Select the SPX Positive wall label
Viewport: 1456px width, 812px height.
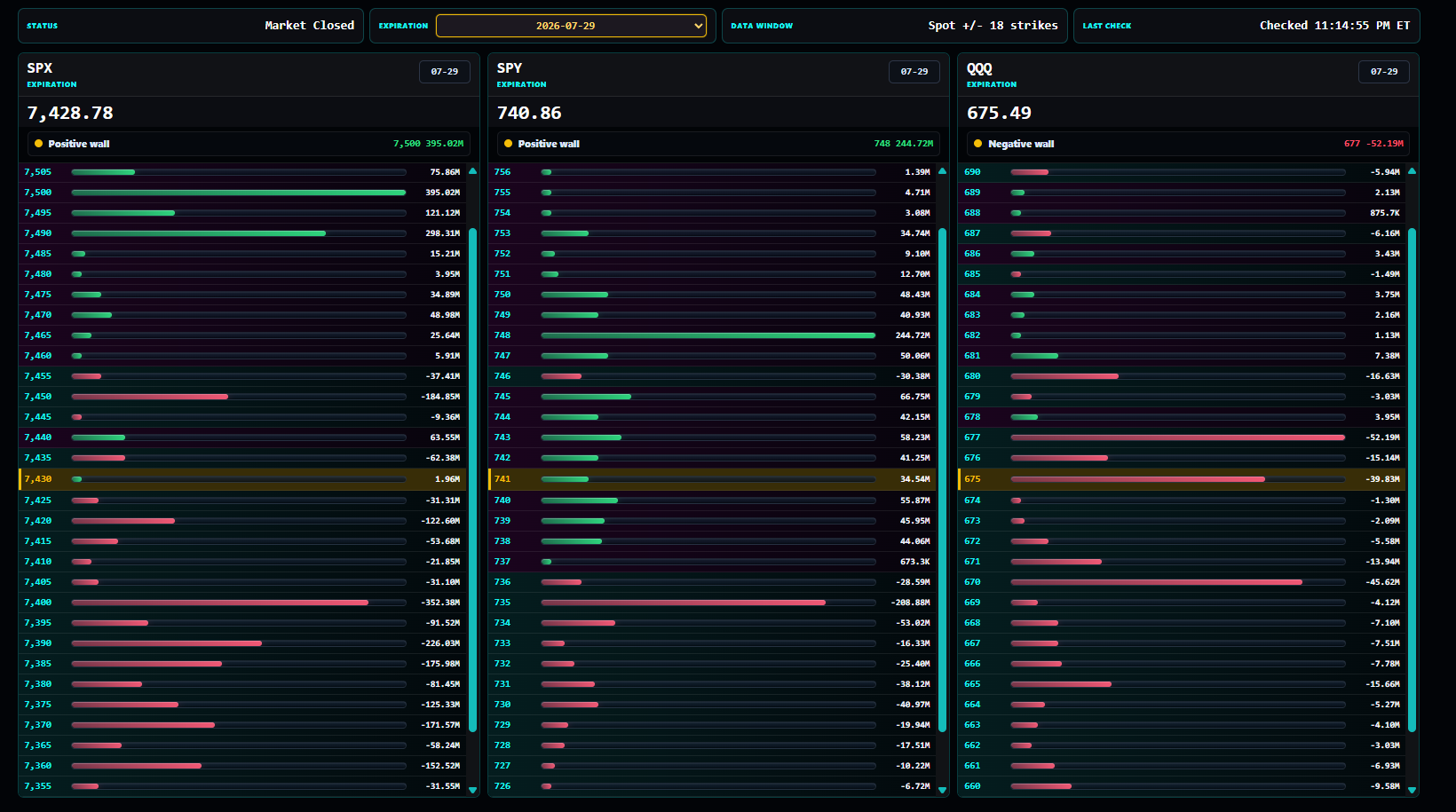click(79, 144)
